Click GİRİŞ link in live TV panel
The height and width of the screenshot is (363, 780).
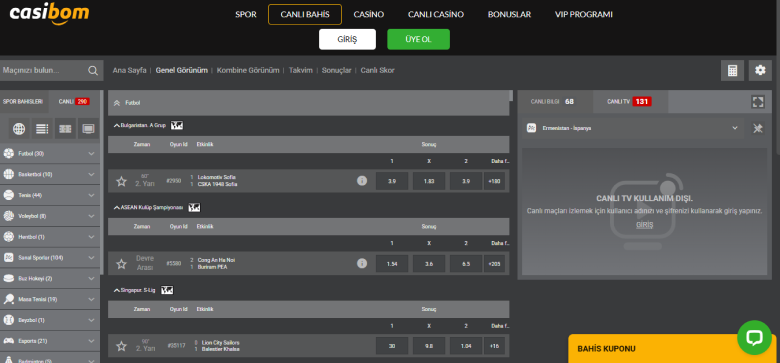click(x=644, y=225)
